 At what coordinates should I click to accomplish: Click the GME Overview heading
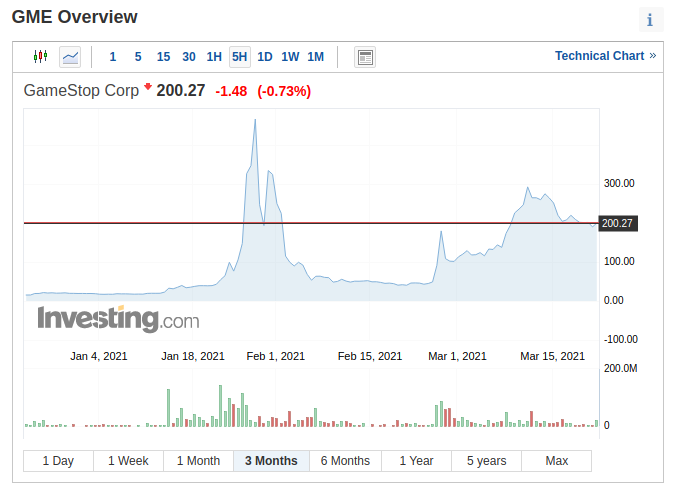pyautogui.click(x=74, y=17)
